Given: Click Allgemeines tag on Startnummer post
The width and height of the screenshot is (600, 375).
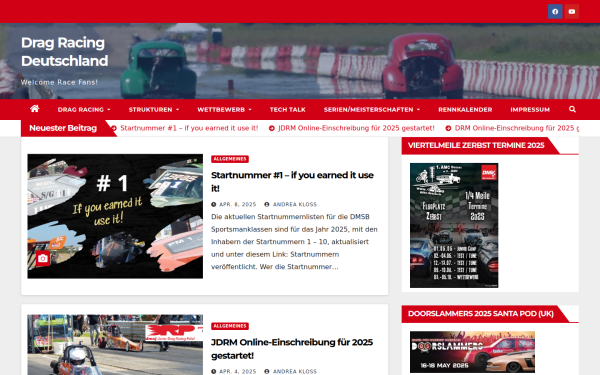Looking at the screenshot, I should pos(230,159).
